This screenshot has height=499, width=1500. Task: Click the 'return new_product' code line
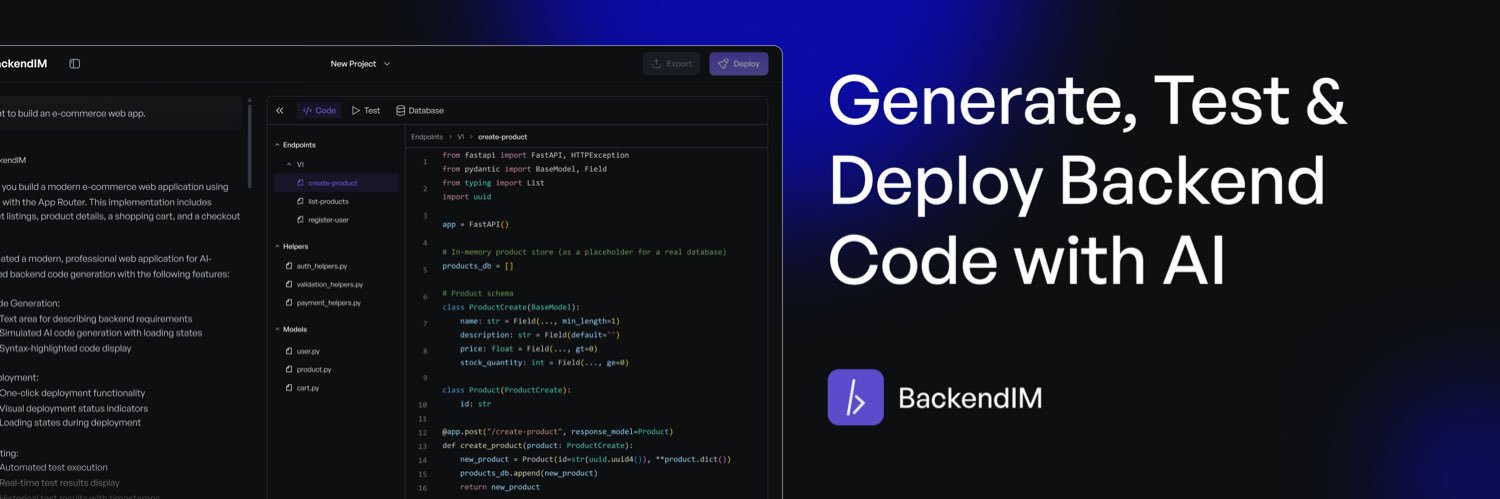[x=500, y=487]
